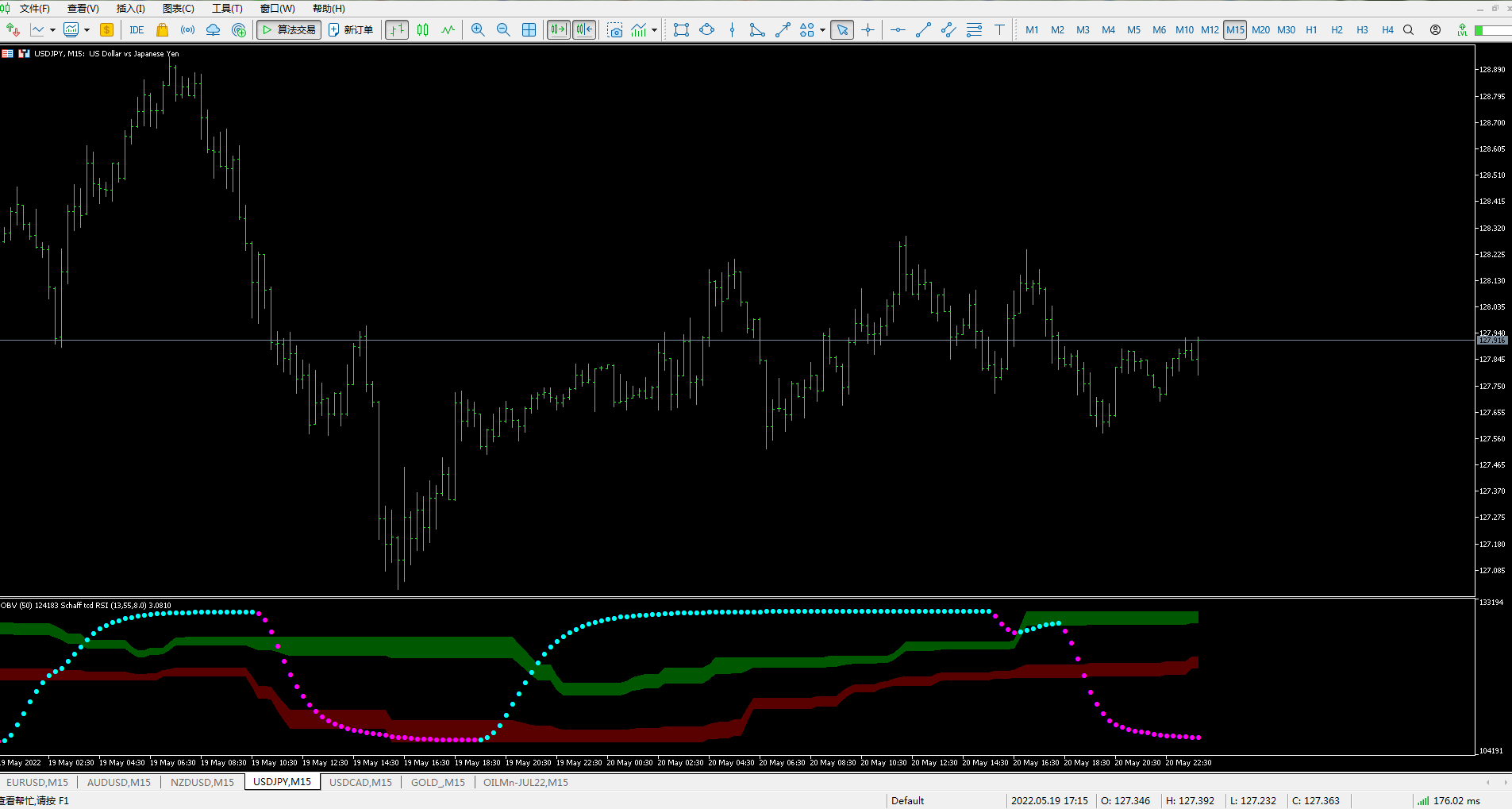1512x809 pixels.
Task: Toggle the H4 timeframe
Action: (1387, 30)
